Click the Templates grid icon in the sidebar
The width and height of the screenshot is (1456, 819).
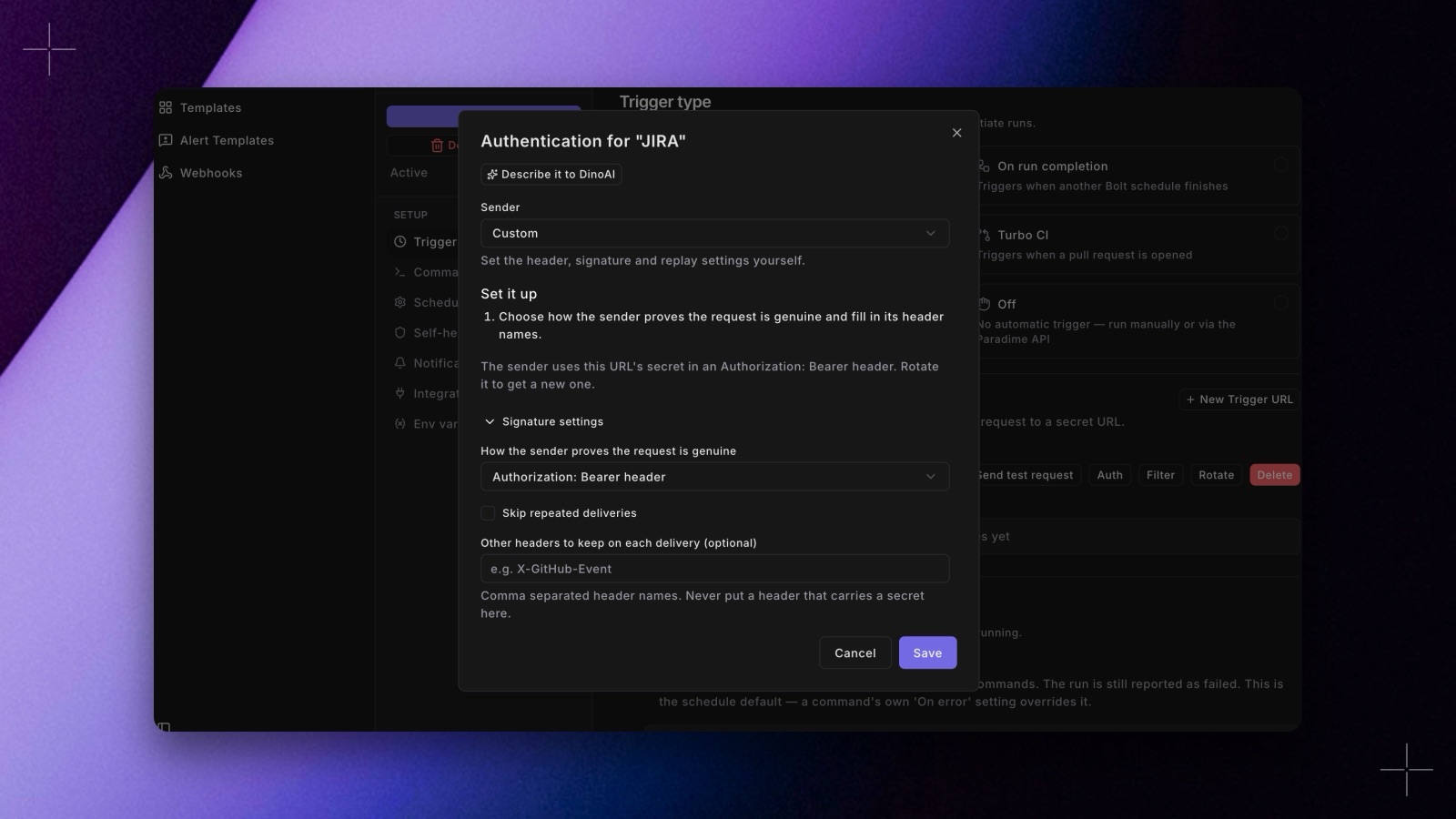point(166,107)
